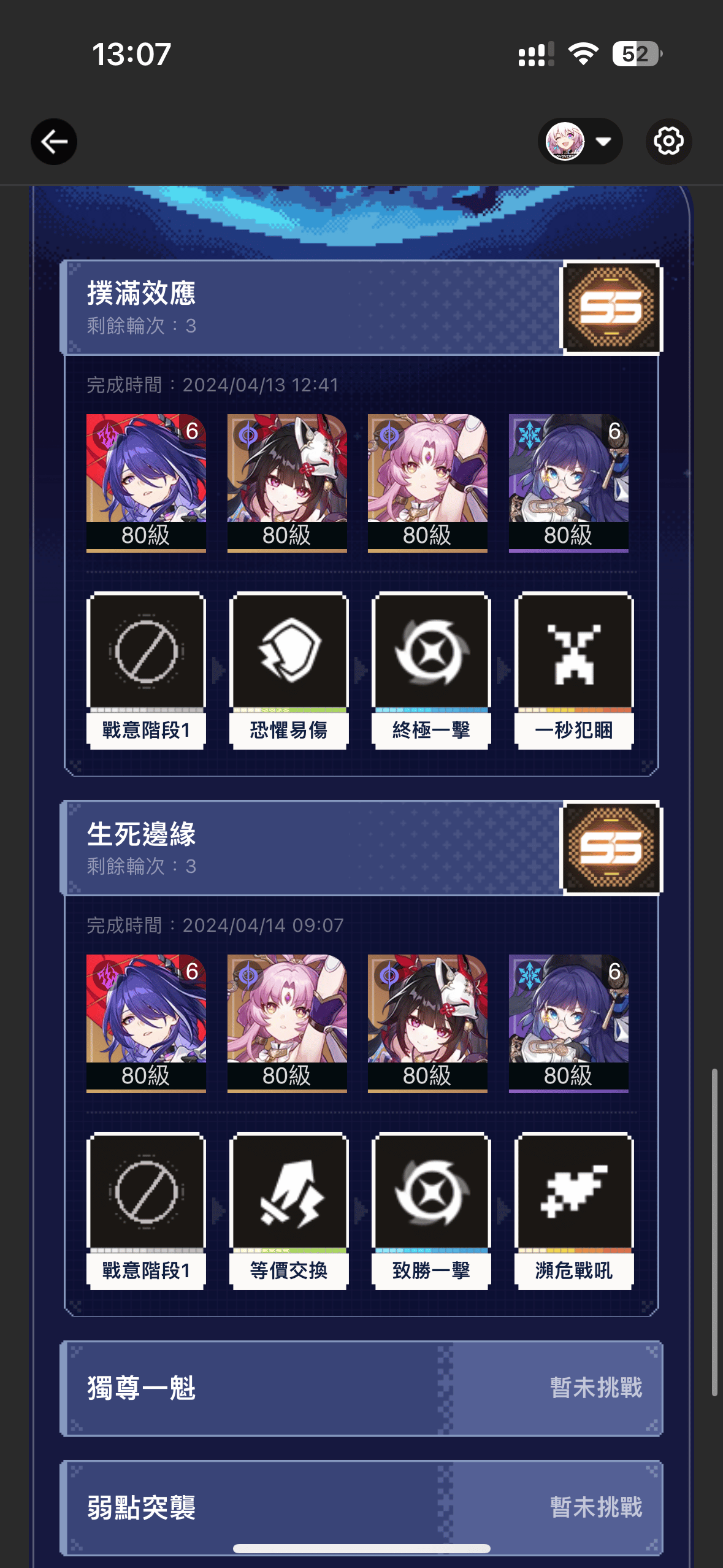Screen dimensions: 723x1568
Task: Tap the SS rank badge of 撲滿效應
Action: (611, 307)
